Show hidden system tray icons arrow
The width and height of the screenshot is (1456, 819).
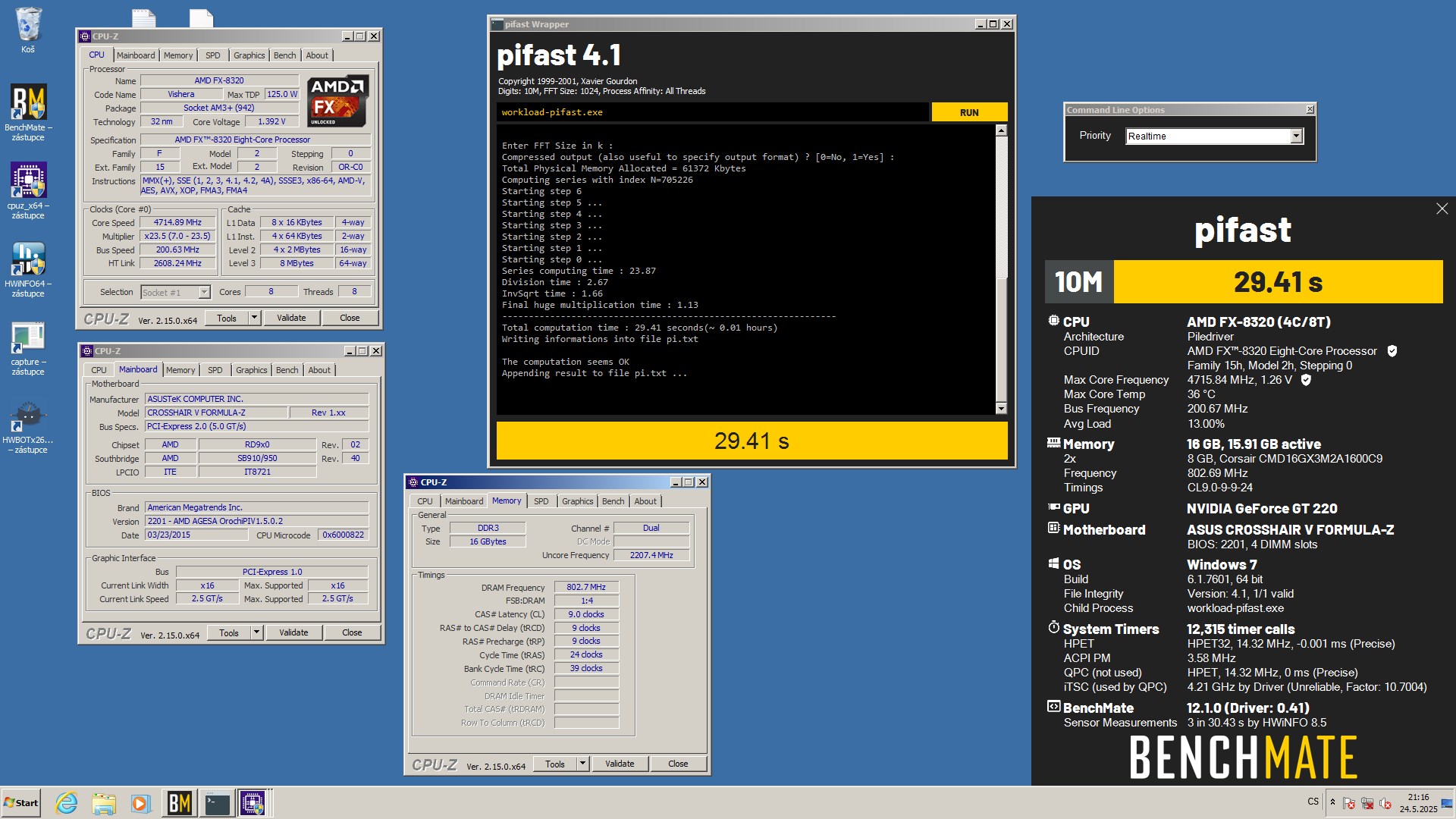pyautogui.click(x=1332, y=802)
